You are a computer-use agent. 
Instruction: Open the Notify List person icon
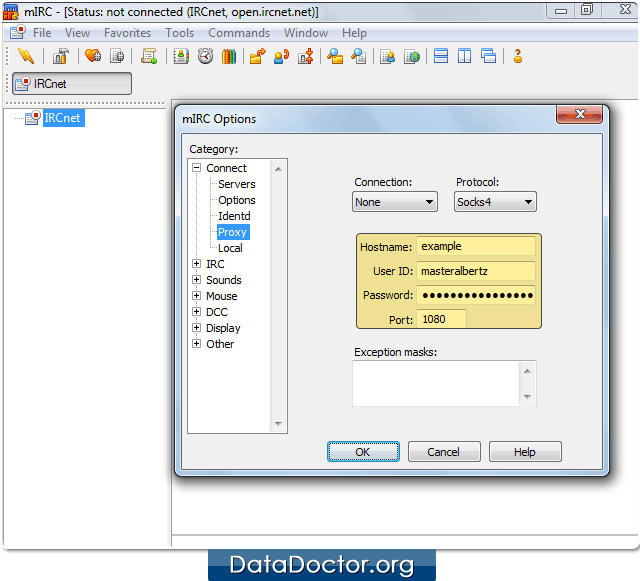[387, 56]
